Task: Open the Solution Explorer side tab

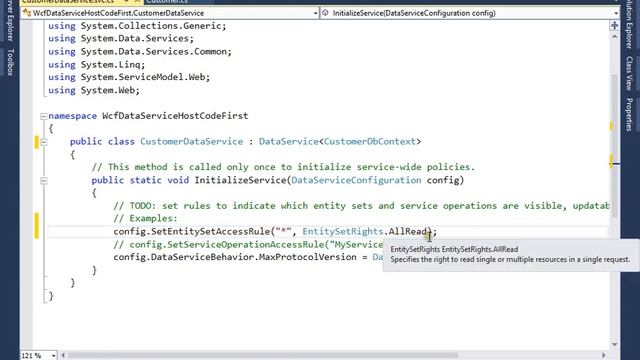Action: pos(629,24)
